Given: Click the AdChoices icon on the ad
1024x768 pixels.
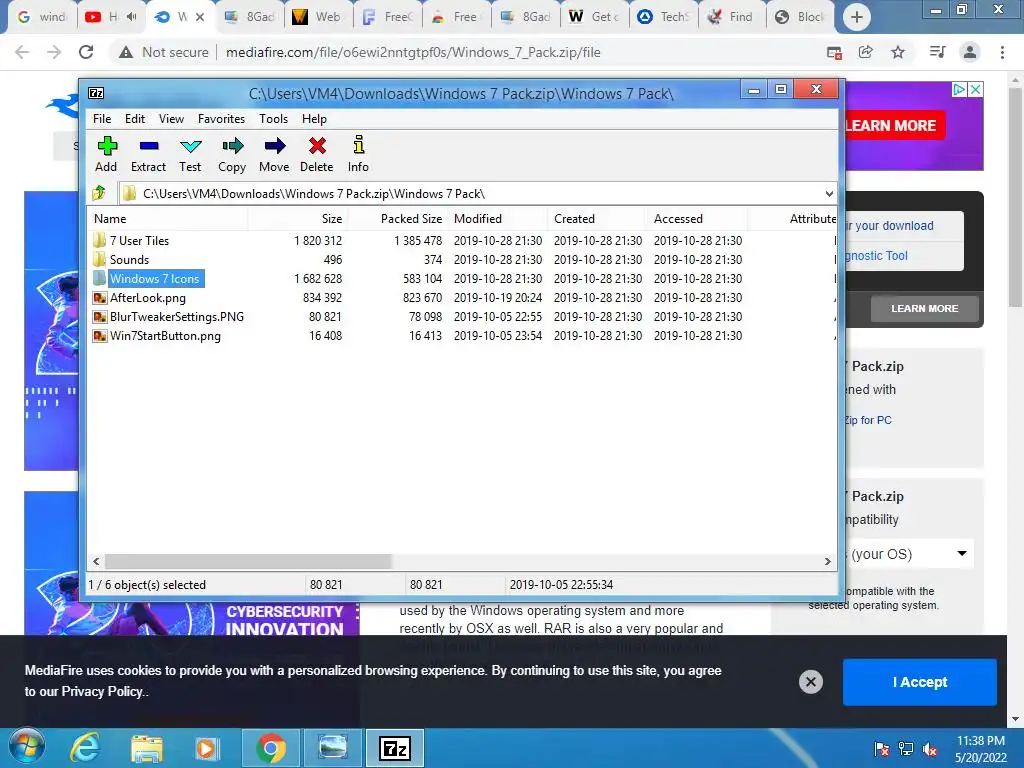Looking at the screenshot, I should coord(959,89).
